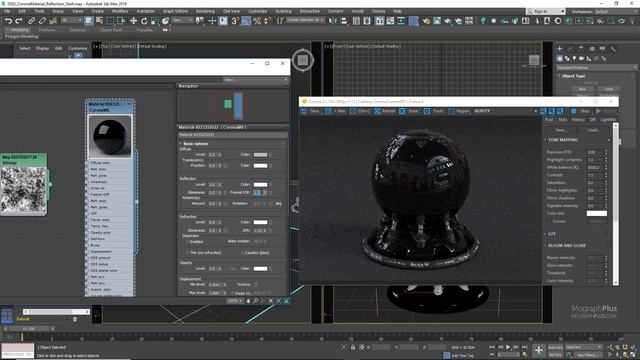Click the Save... button in Post tab

point(561,130)
